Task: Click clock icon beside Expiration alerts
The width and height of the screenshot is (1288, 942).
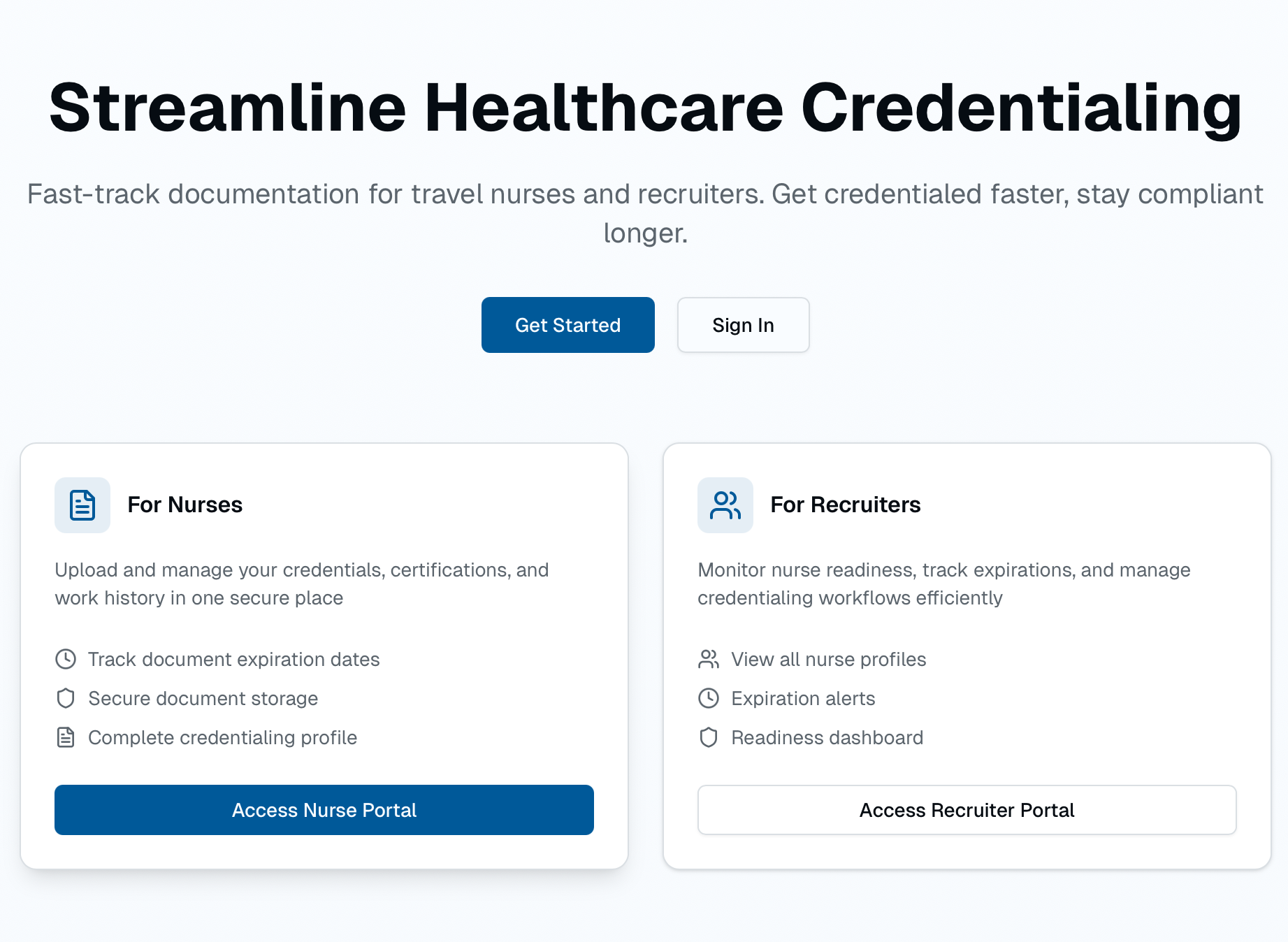Action: pyautogui.click(x=708, y=698)
